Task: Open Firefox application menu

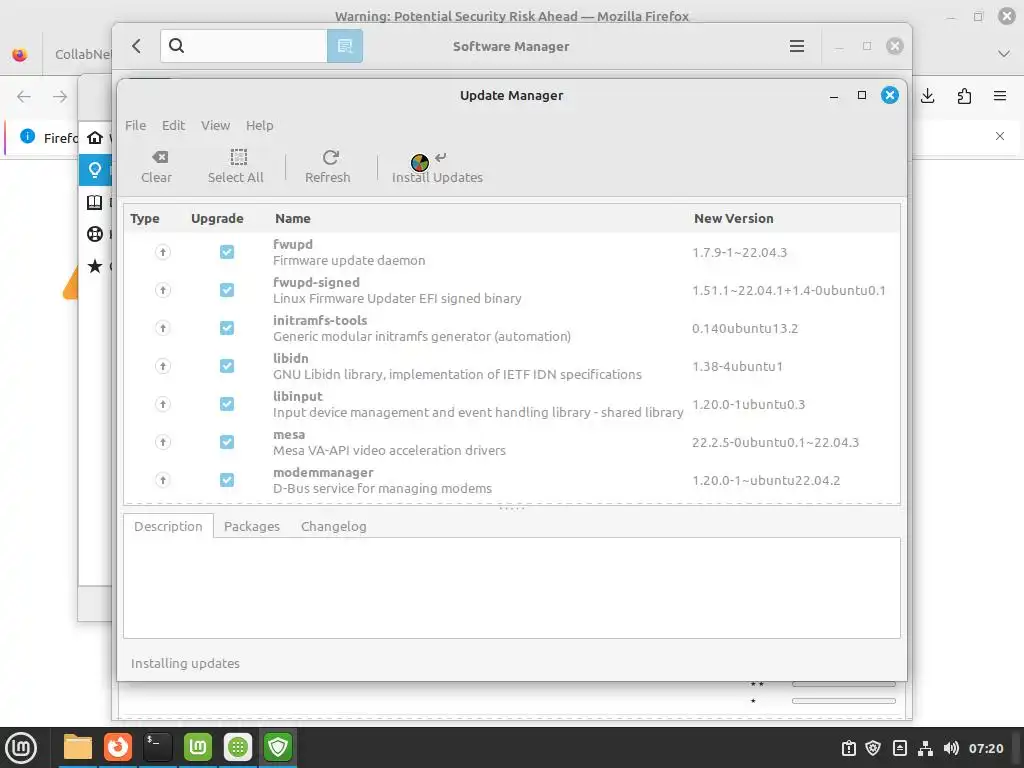Action: 1000,96
